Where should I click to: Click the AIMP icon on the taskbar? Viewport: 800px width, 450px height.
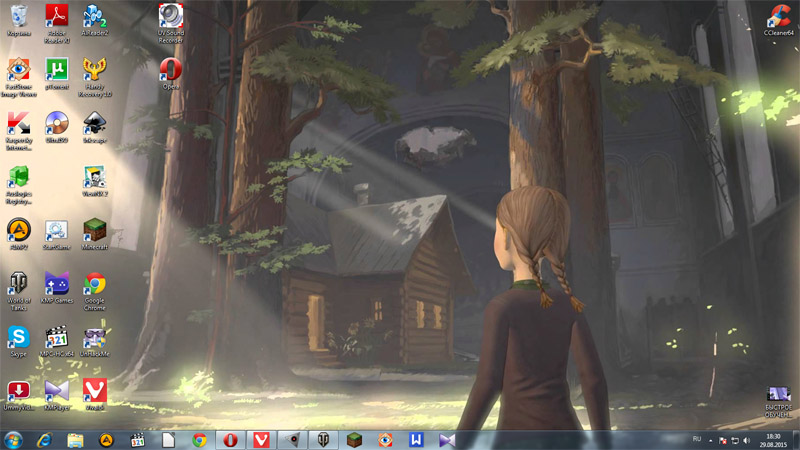(106, 440)
